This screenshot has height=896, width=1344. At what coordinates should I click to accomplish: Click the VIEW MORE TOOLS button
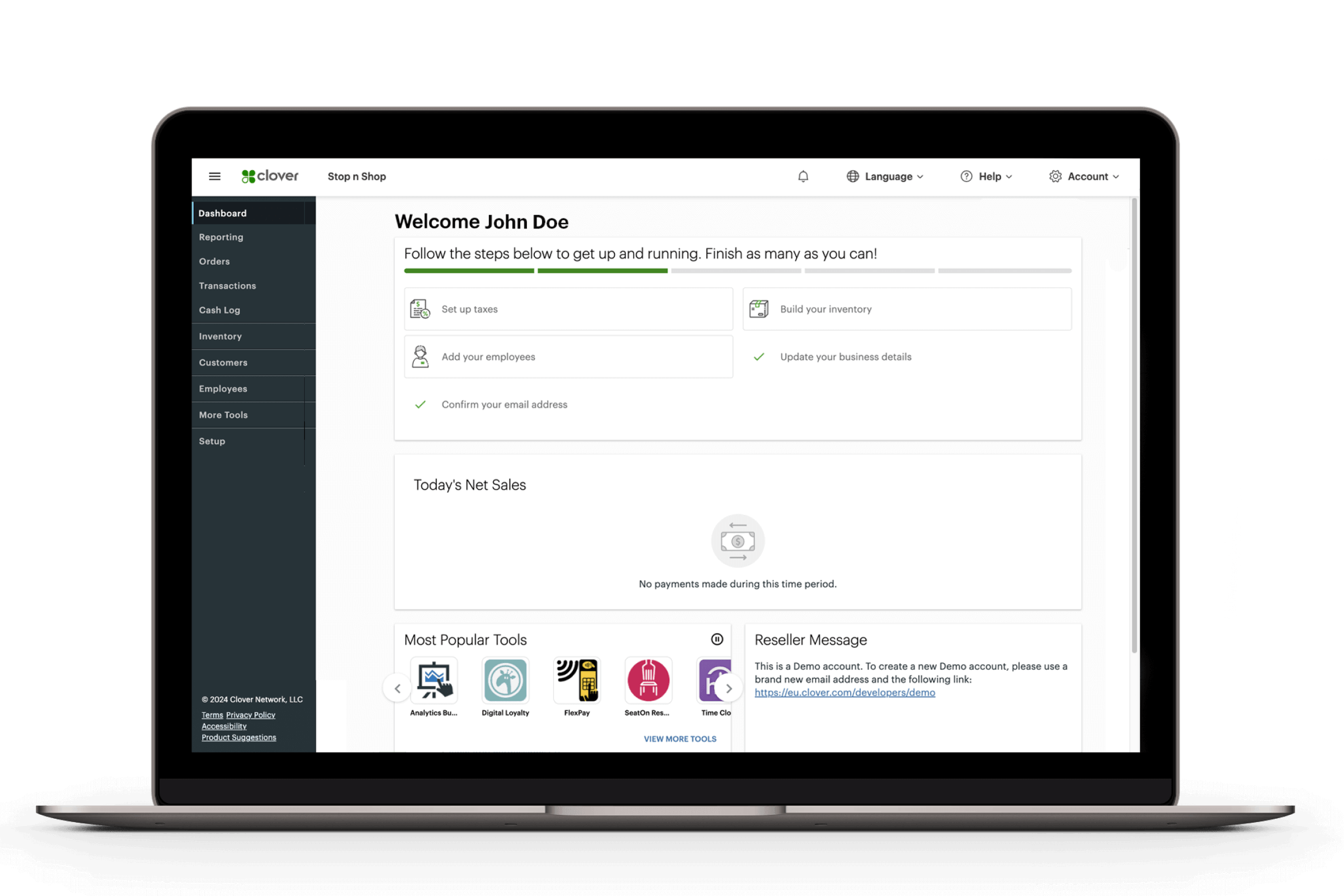[x=680, y=739]
